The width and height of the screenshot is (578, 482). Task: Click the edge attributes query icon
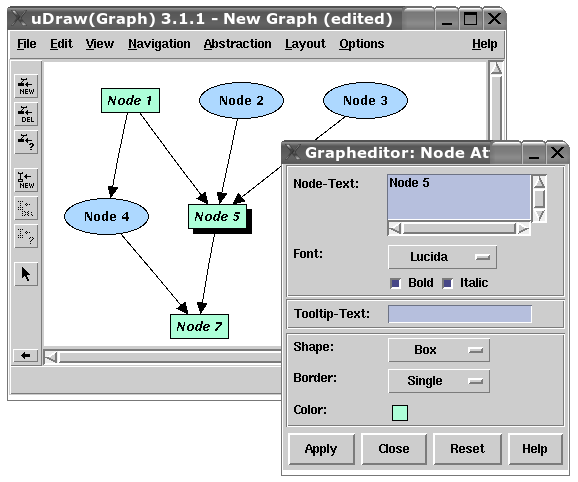26,236
